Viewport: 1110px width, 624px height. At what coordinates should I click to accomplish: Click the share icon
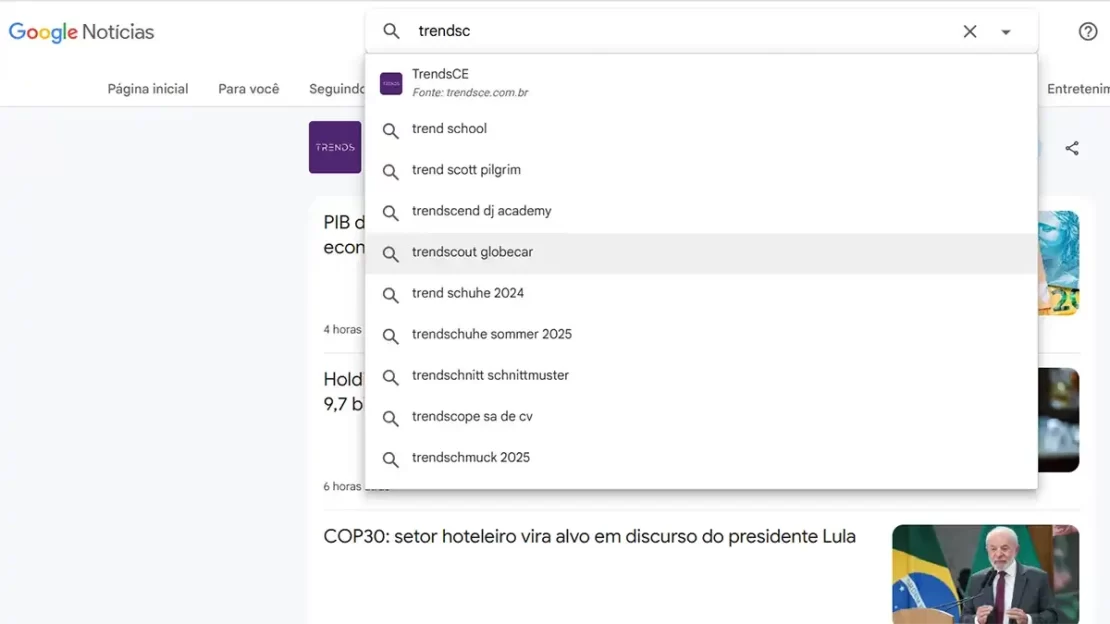pyautogui.click(x=1072, y=148)
